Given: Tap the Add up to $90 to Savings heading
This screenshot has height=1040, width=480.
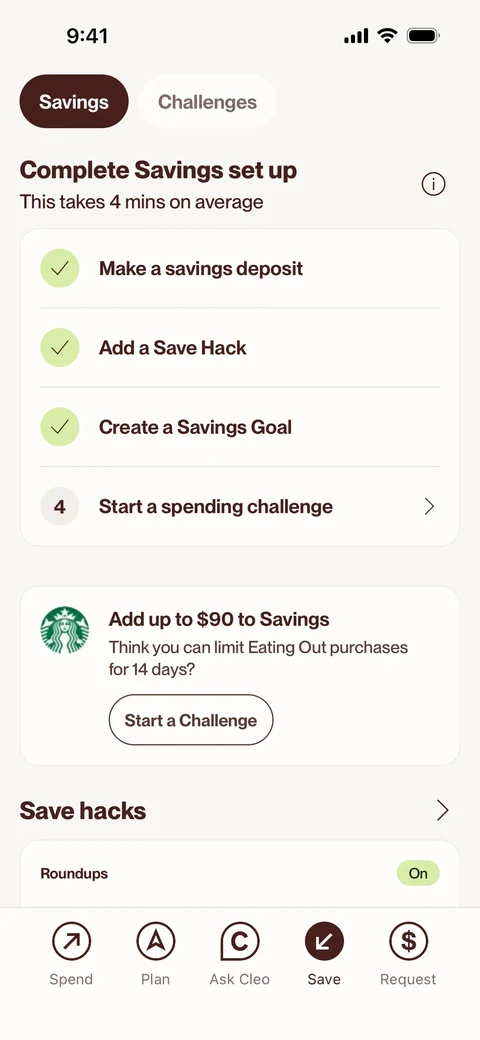Looking at the screenshot, I should click(x=219, y=619).
